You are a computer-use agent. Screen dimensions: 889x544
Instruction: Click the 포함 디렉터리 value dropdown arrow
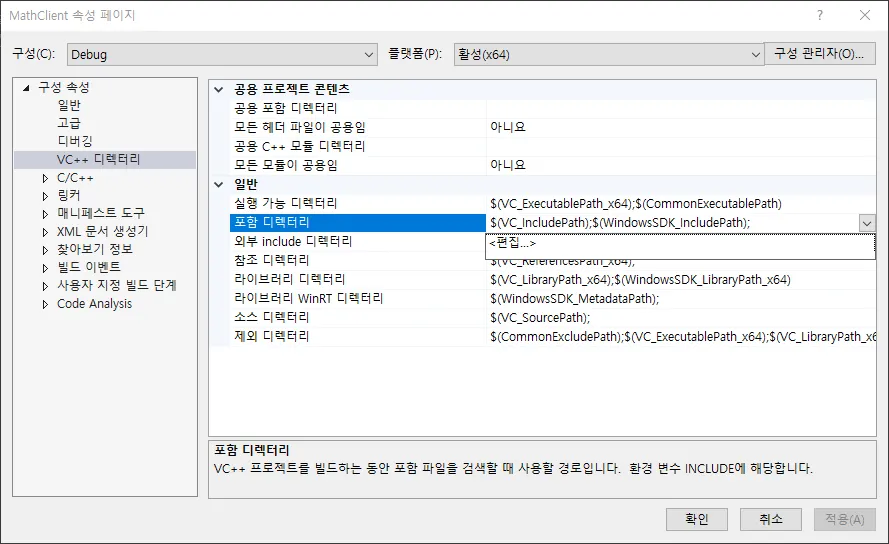(867, 223)
